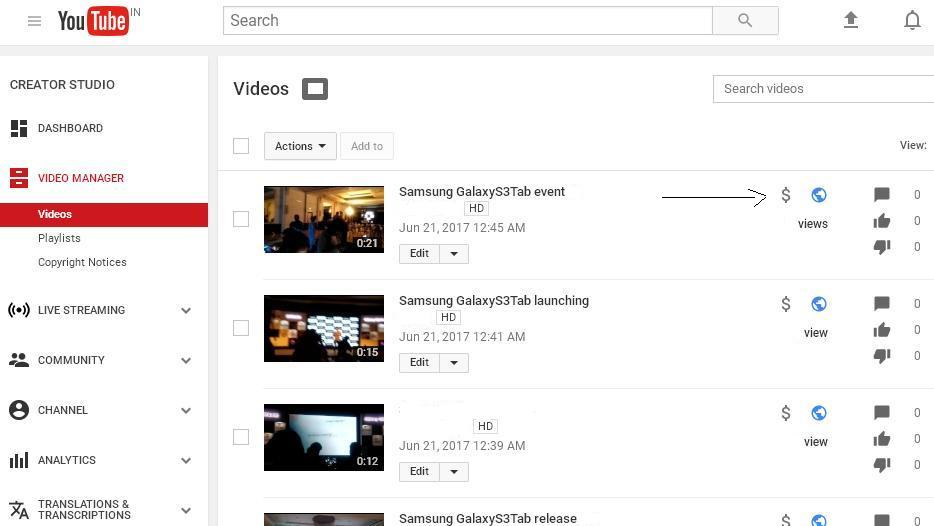Screen dimensions: 934x526
Task: Click Edit for Samsung GalaxyS3Tab launching
Action: (419, 363)
